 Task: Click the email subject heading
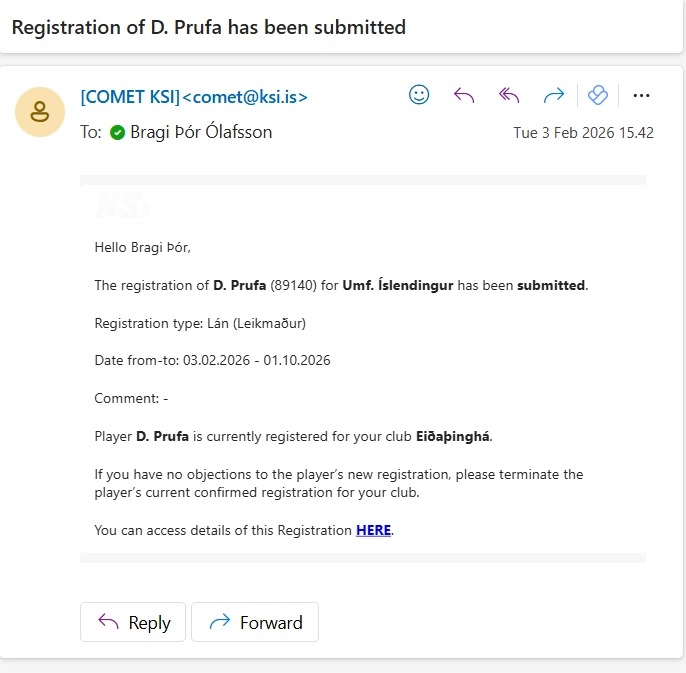coord(208,27)
